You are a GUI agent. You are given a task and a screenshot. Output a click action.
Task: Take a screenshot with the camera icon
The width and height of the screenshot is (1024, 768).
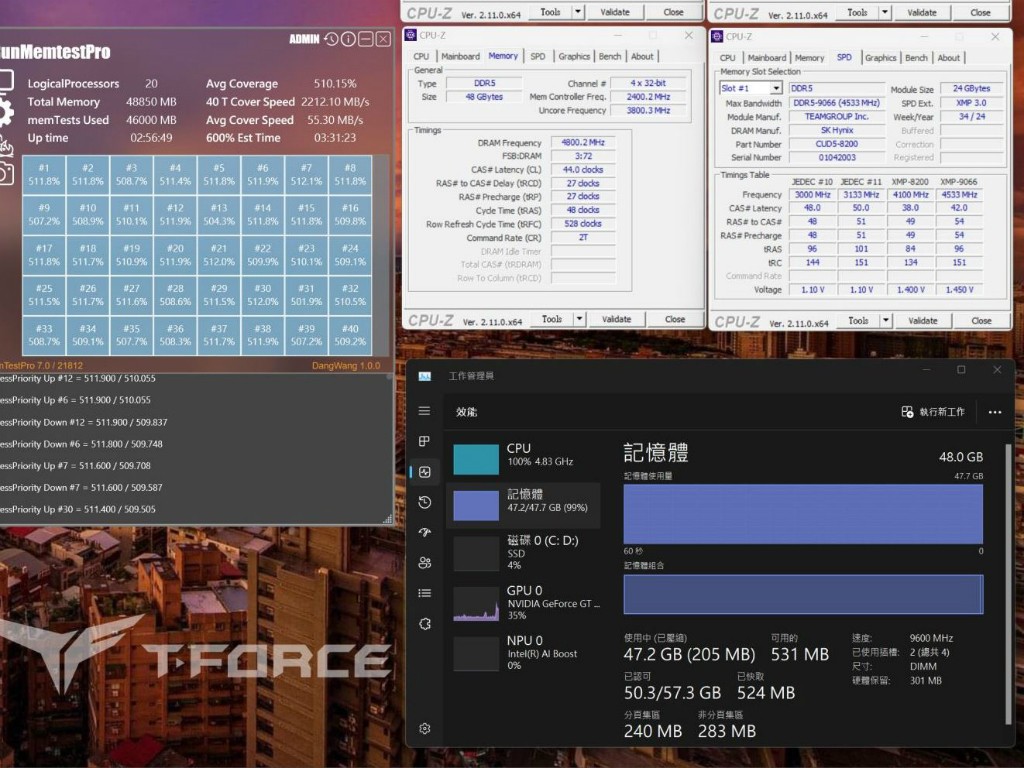(5, 173)
